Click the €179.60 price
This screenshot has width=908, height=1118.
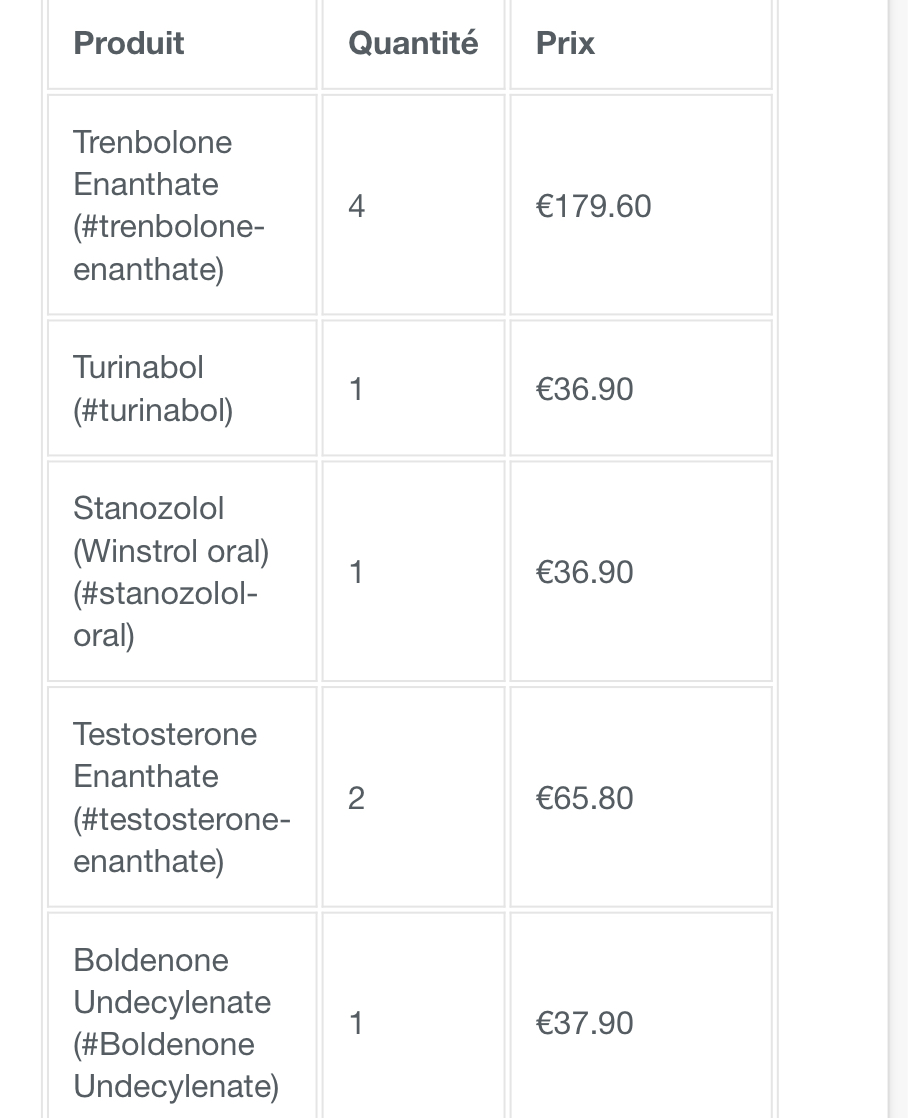pos(593,206)
